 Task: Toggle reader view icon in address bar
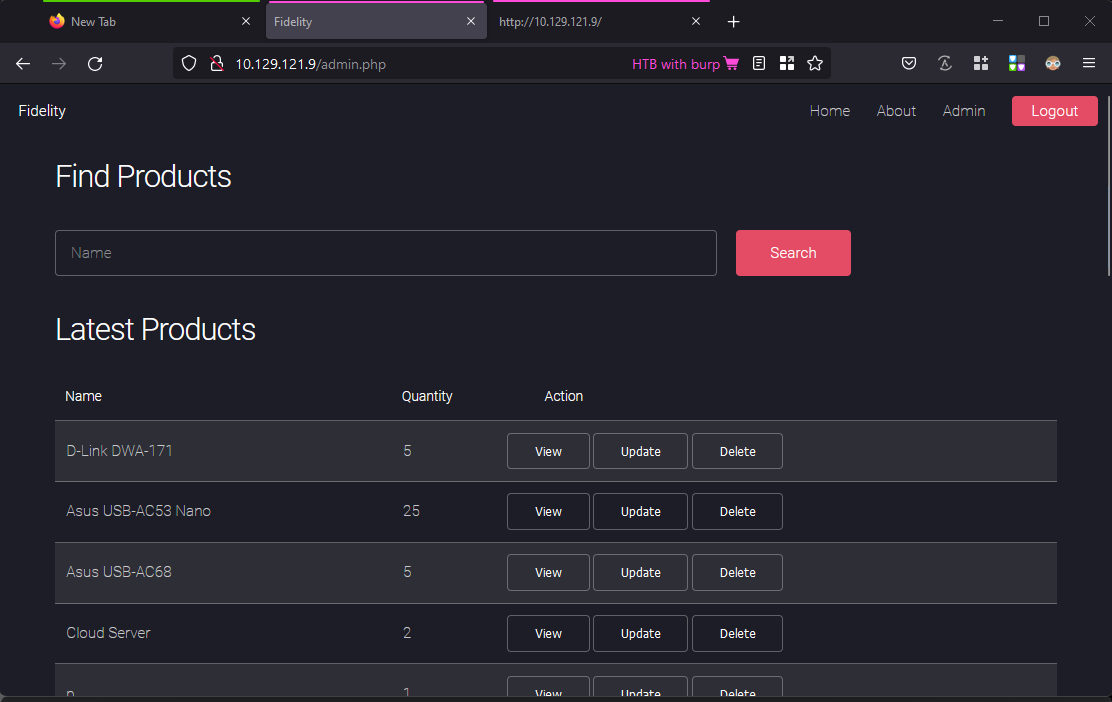point(759,64)
